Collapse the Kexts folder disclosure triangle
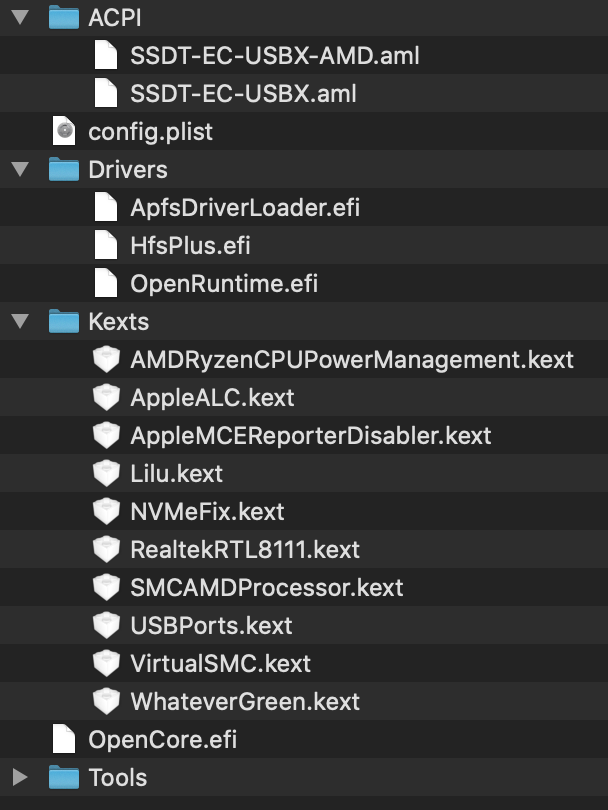The height and width of the screenshot is (810, 608). click(x=20, y=321)
